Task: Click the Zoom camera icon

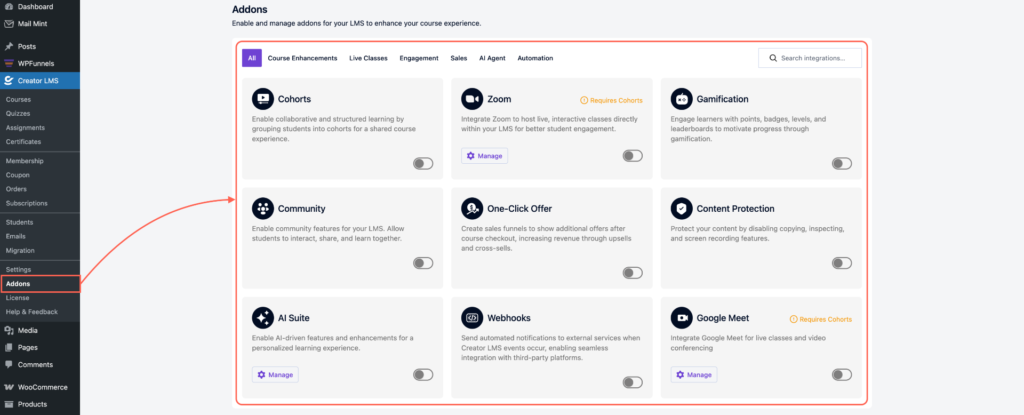Action: (x=472, y=99)
